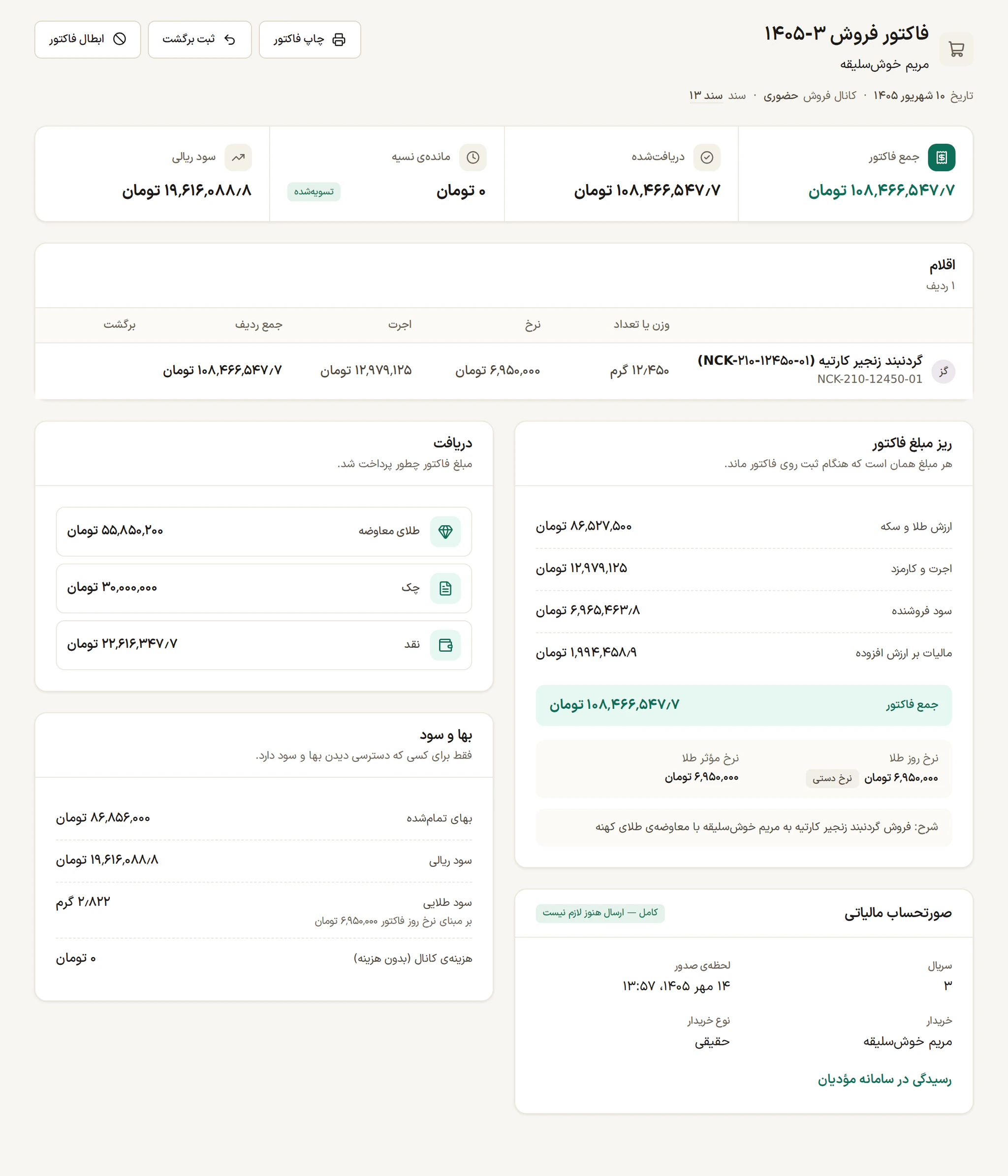Click the جمع ردیف column header
Image resolution: width=1008 pixels, height=1176 pixels.
pyautogui.click(x=259, y=325)
